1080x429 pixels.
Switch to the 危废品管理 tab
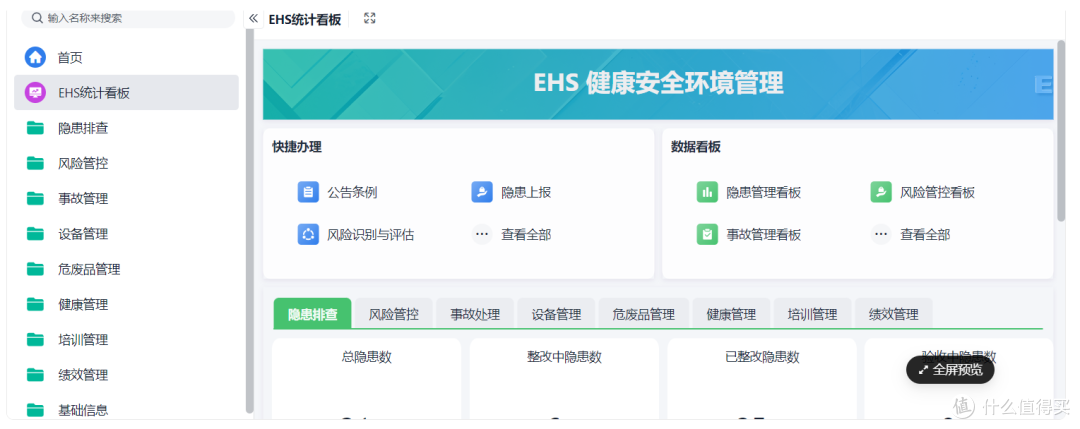pos(643,314)
